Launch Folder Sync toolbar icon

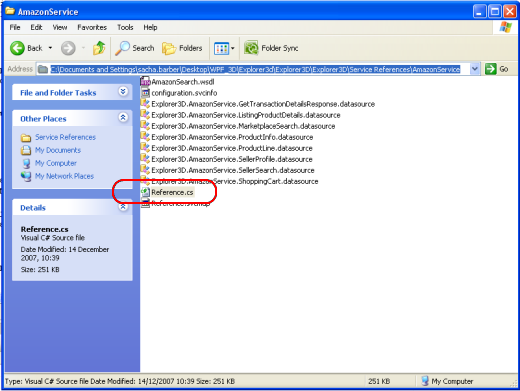[251, 48]
